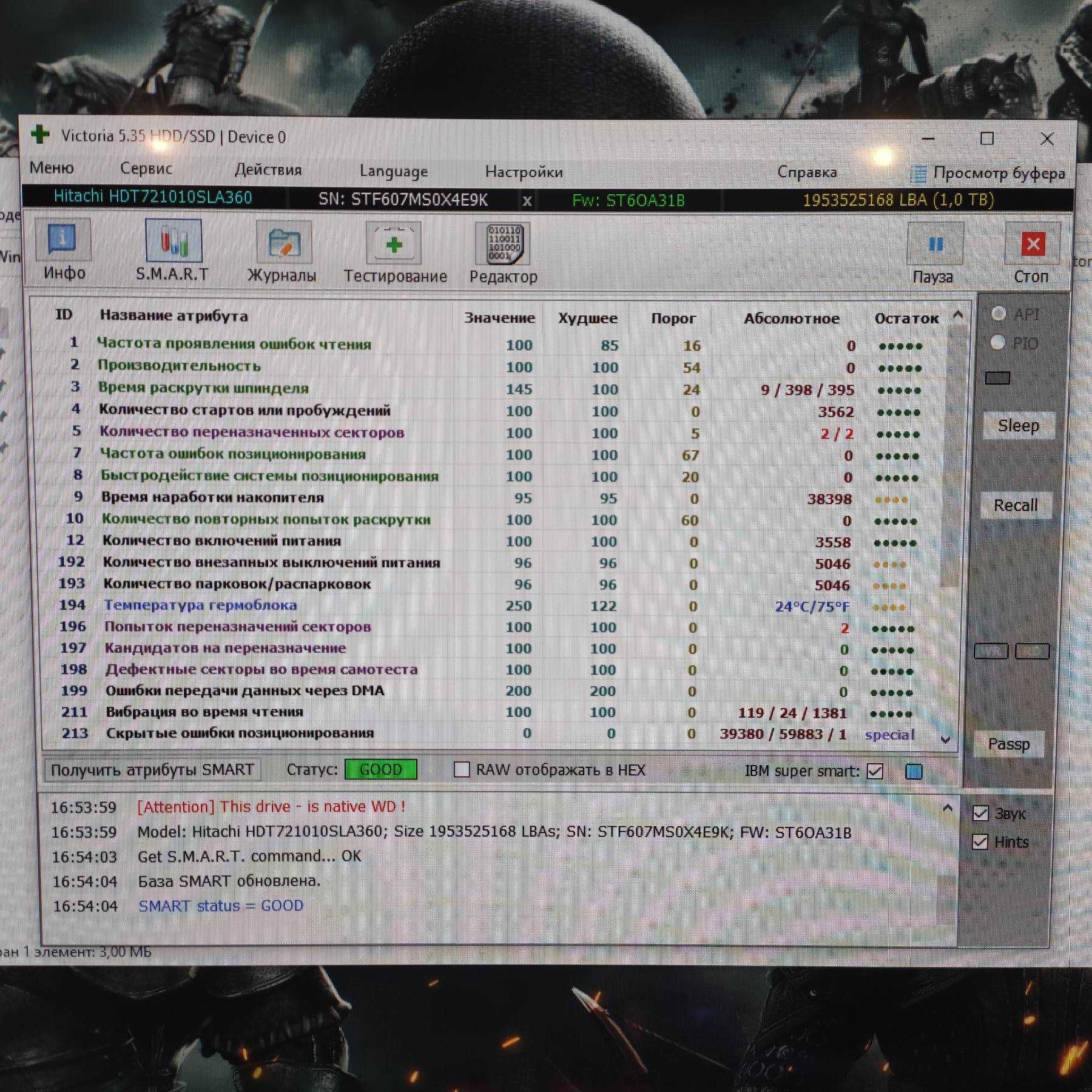Click the Пауза pause icon
Screen dimensions: 1092x1092
point(935,244)
